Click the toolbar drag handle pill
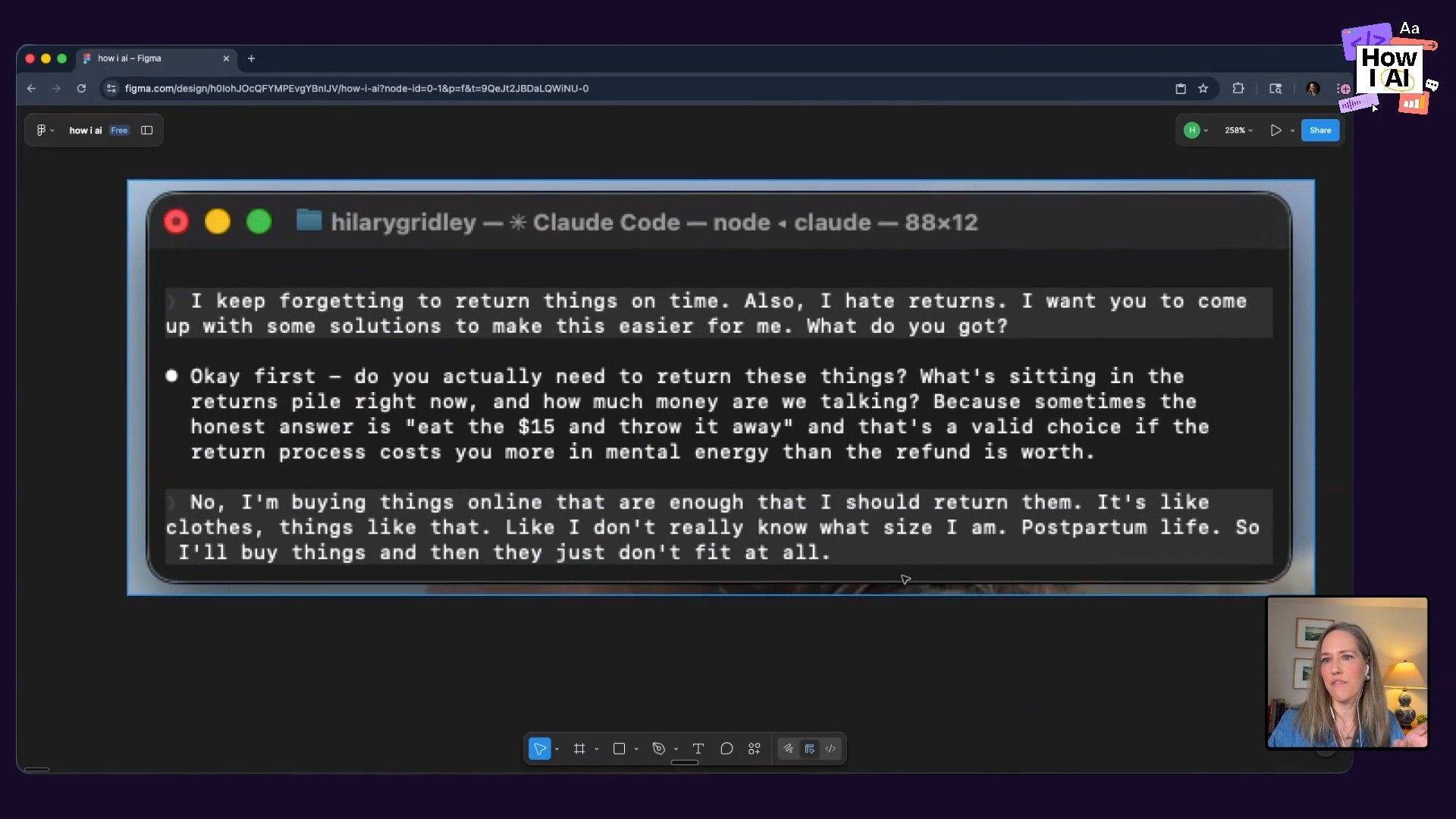Image resolution: width=1456 pixels, height=819 pixels. pyautogui.click(x=685, y=763)
